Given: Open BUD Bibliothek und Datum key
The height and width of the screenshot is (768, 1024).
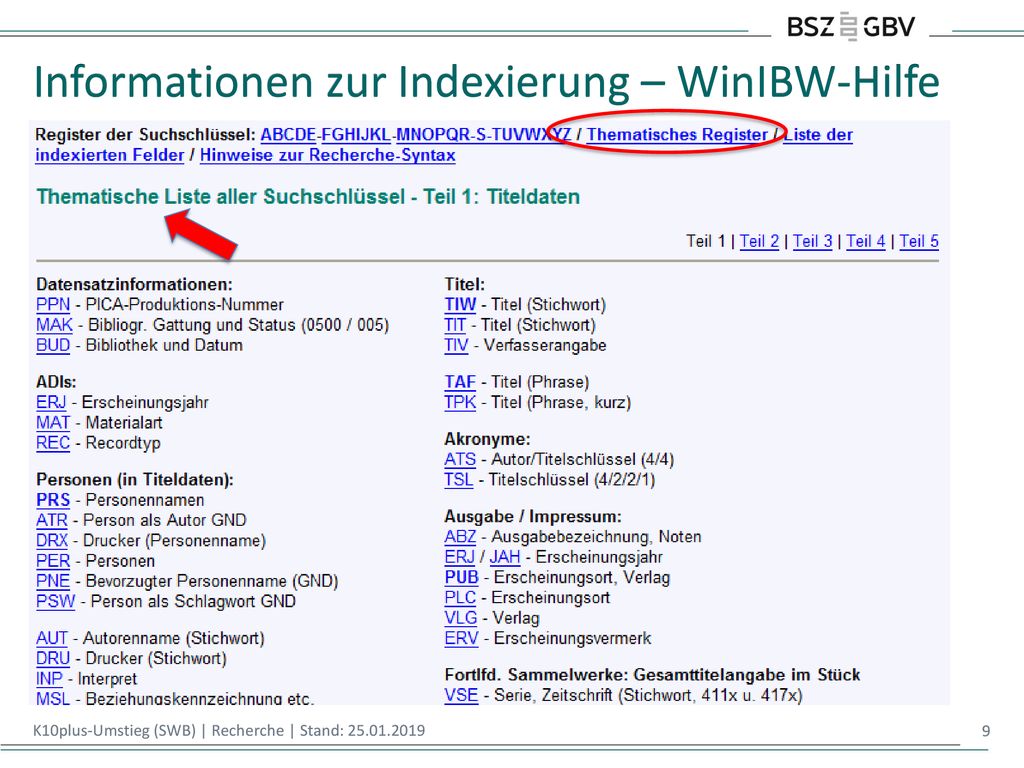Looking at the screenshot, I should (x=53, y=345).
